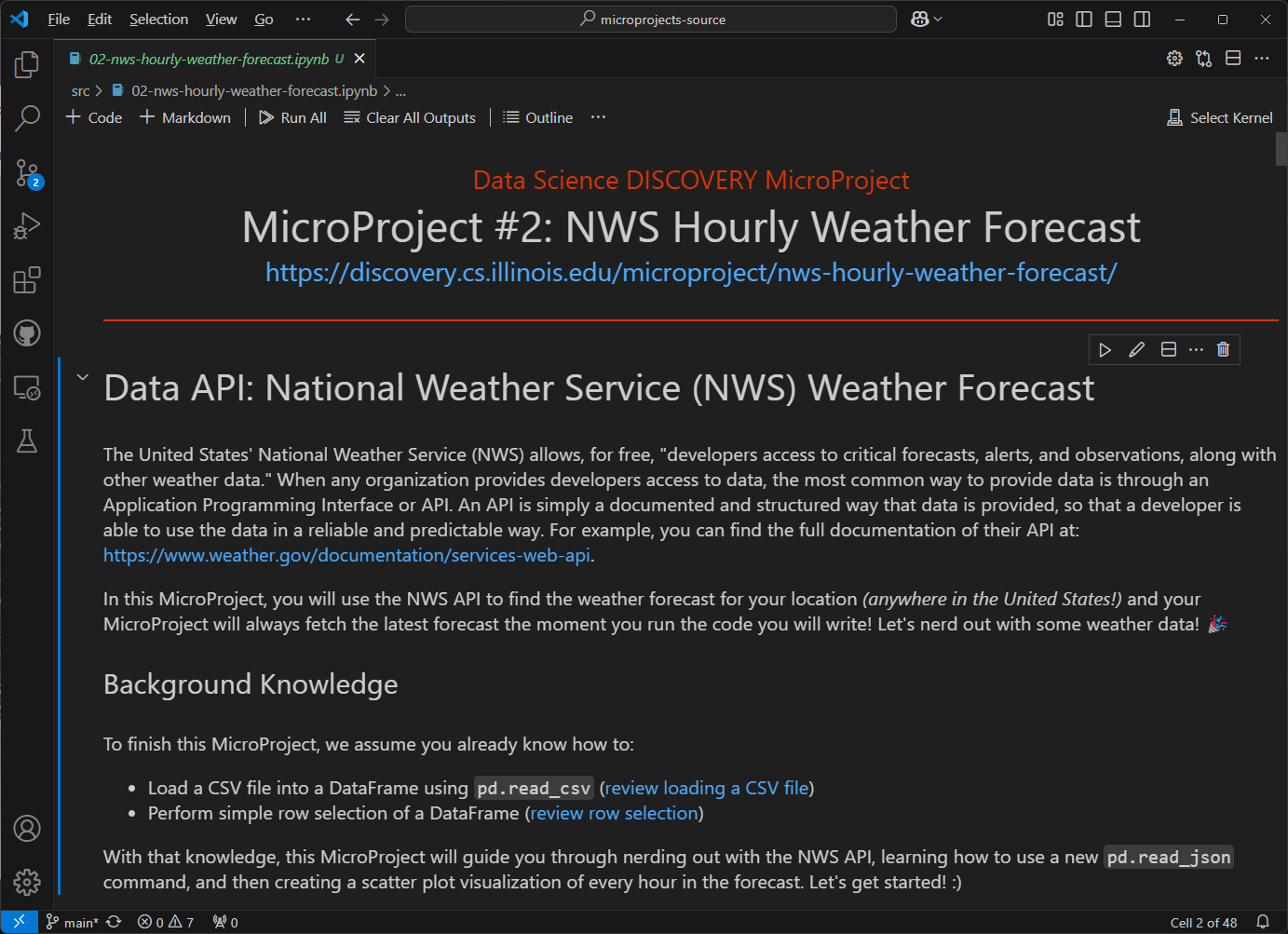Screen dimensions: 1288x934
Task: Open the Edit menu
Action: 100,20
